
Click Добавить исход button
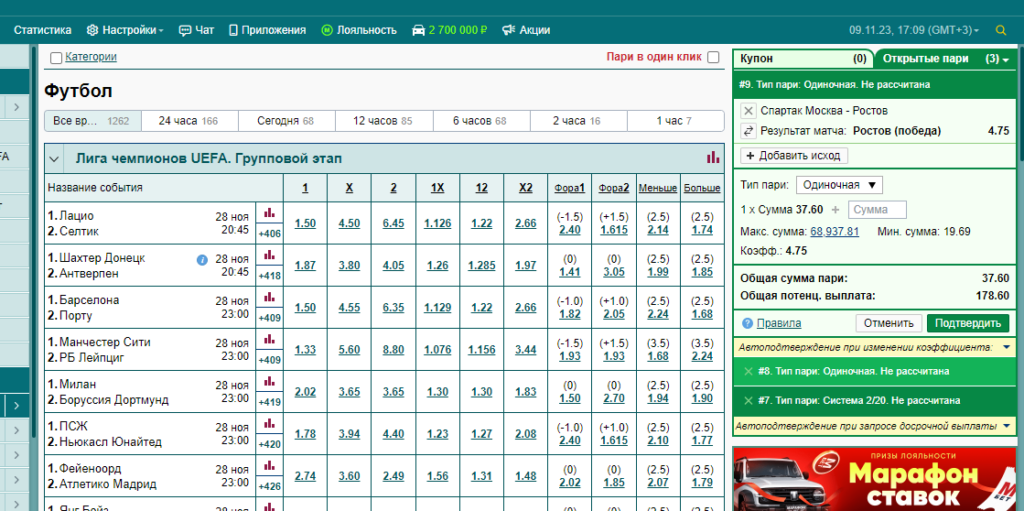794,156
